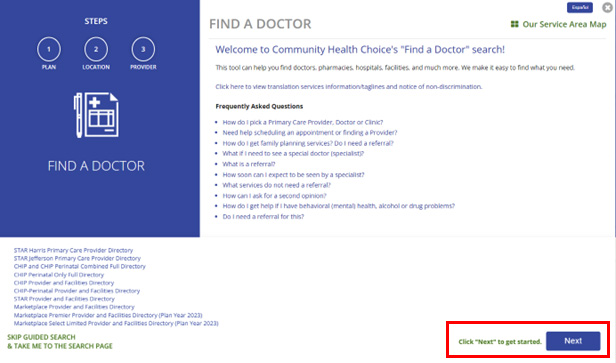
Task: Open Marketplace Provider and Facilities Directory
Action: point(74,307)
